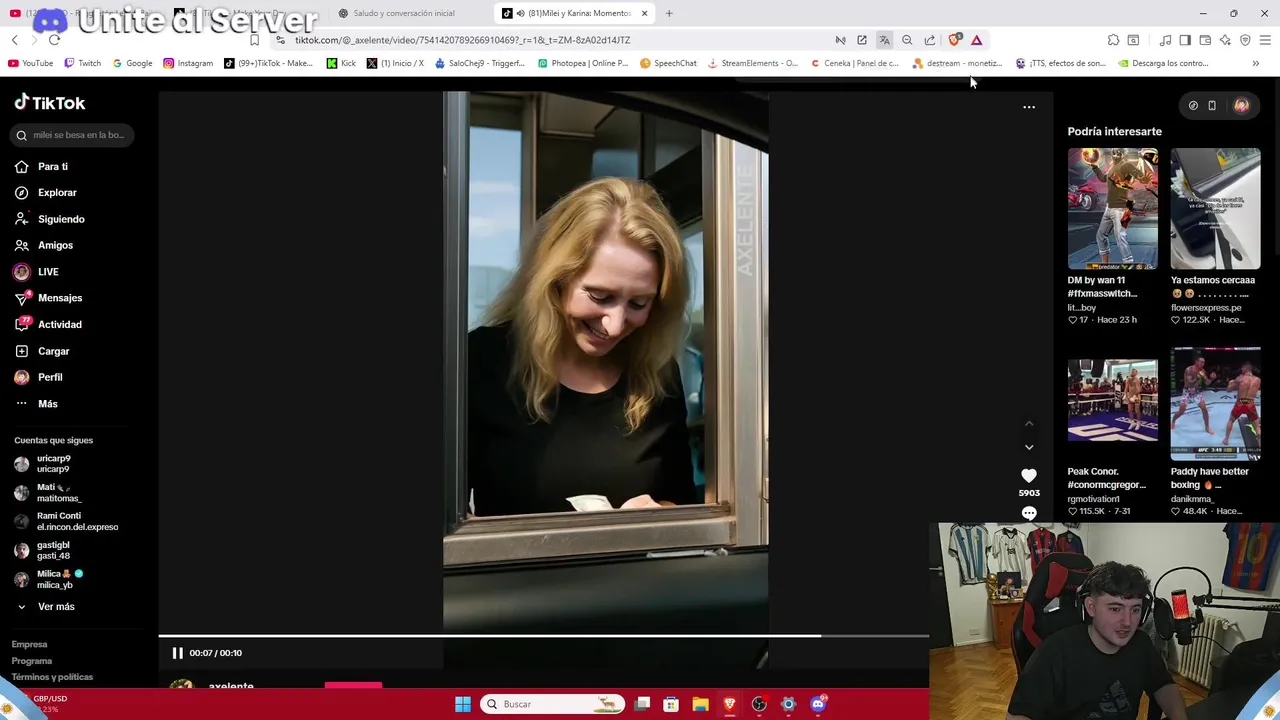Screen dimensions: 1280x720
Task: Expand the bookmarks overflow chevron
Action: coord(1256,63)
